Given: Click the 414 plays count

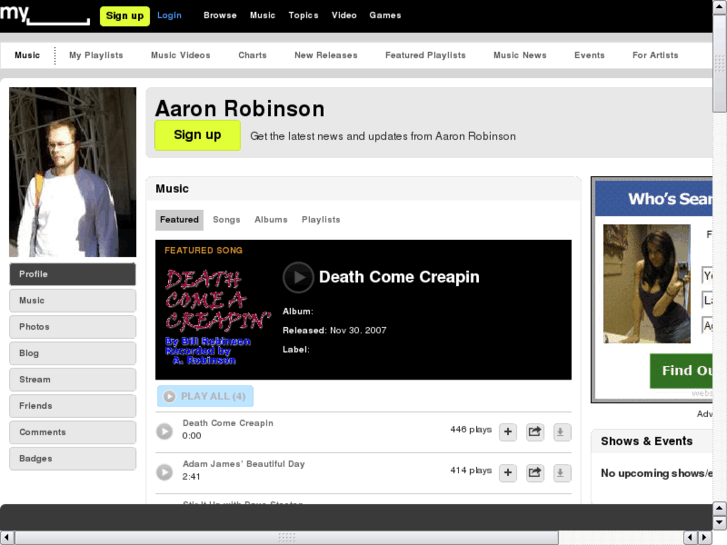Looking at the screenshot, I should (471, 470).
